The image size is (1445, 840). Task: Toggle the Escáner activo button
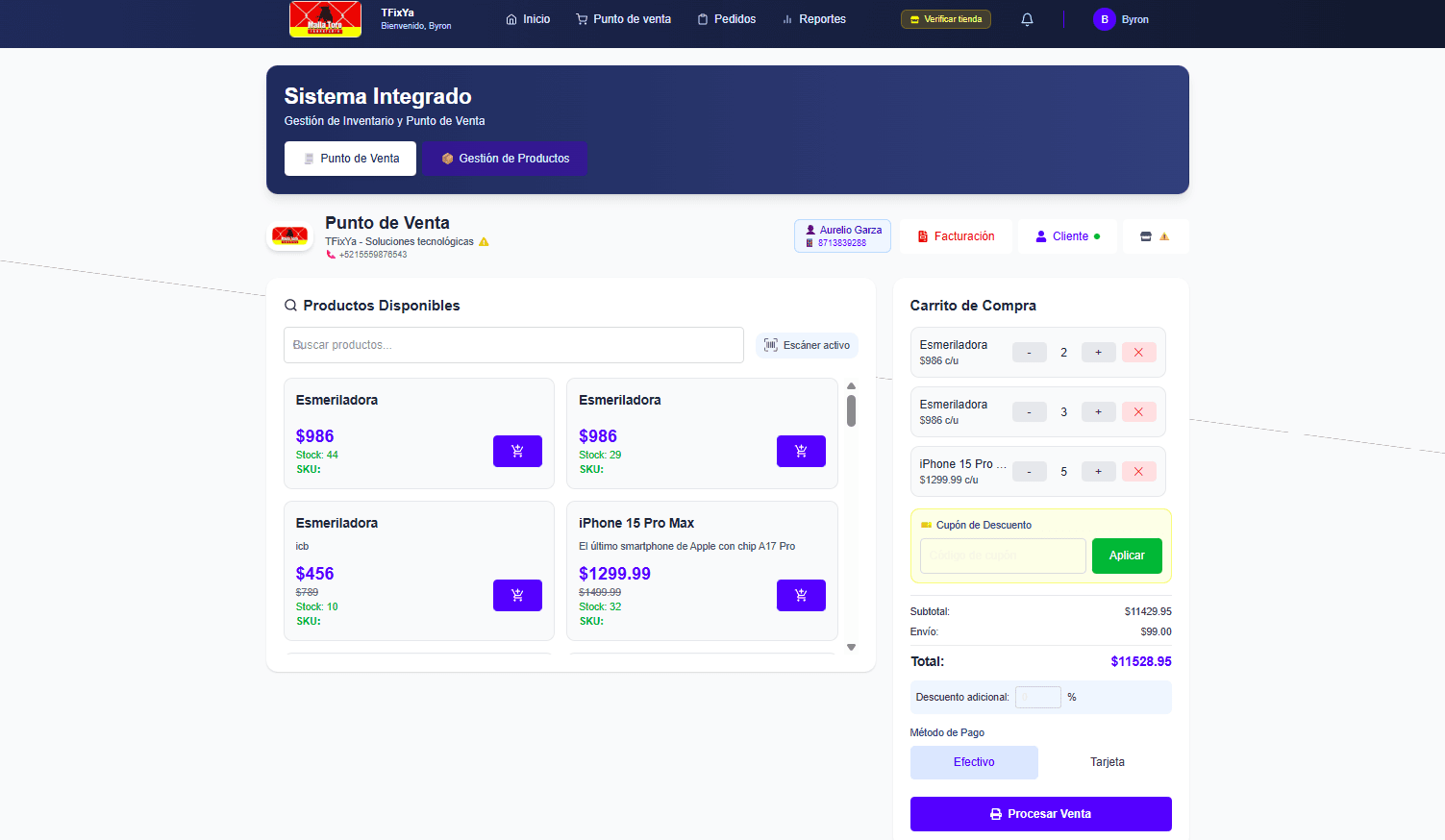(807, 345)
